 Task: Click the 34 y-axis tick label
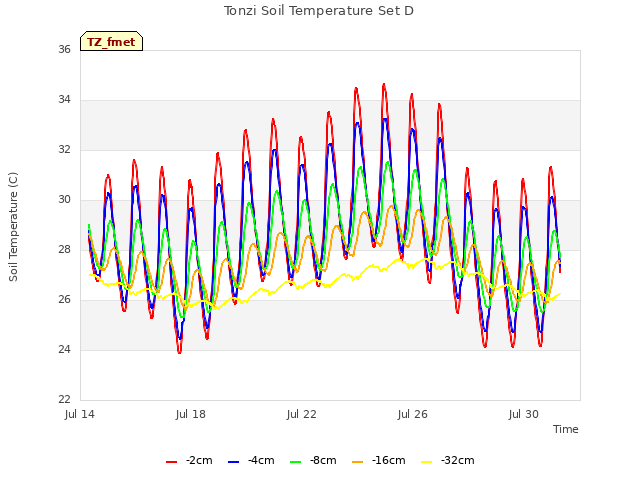(64, 100)
